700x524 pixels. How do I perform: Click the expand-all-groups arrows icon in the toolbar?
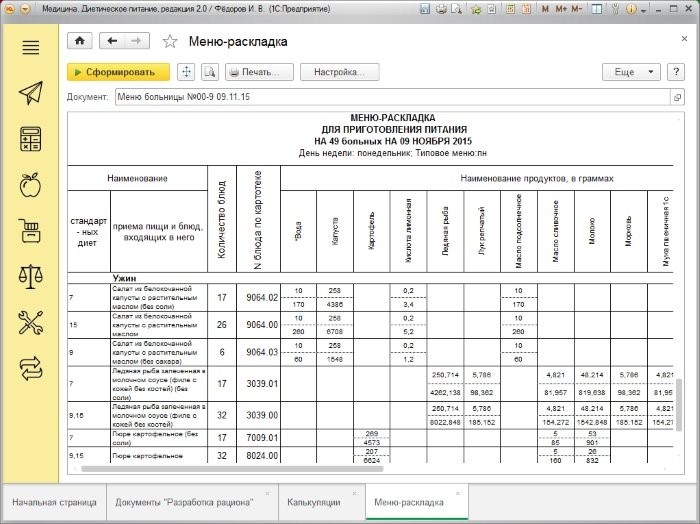coord(186,72)
